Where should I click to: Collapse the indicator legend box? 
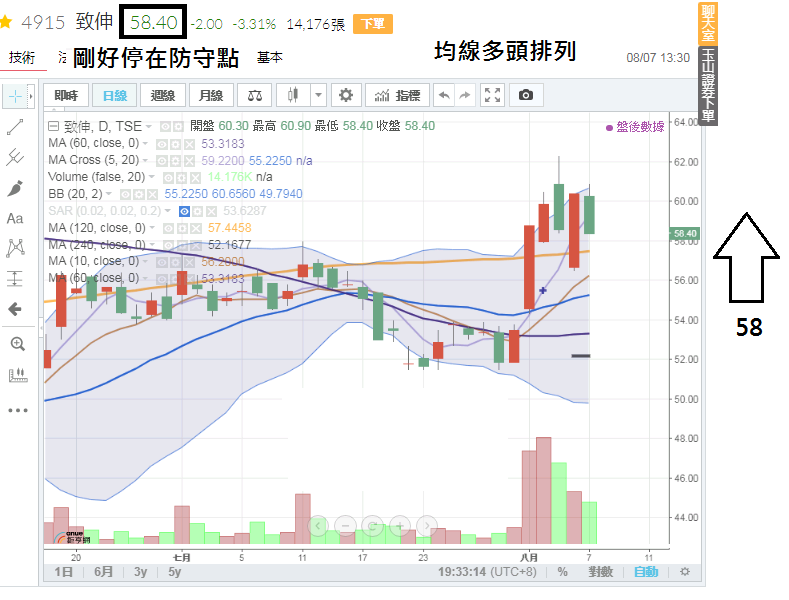[53, 126]
